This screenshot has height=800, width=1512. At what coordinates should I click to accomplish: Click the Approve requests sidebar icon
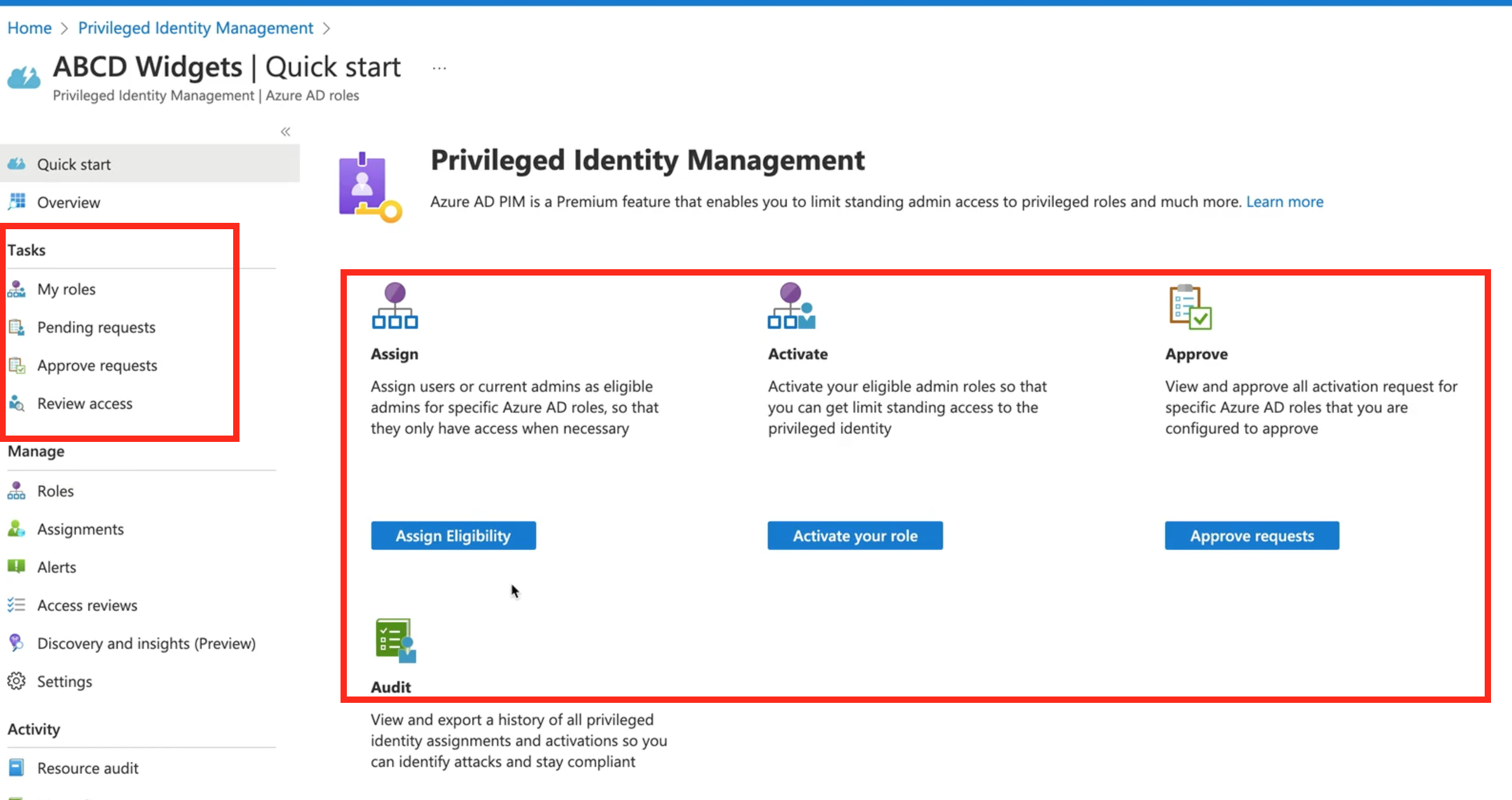point(17,365)
